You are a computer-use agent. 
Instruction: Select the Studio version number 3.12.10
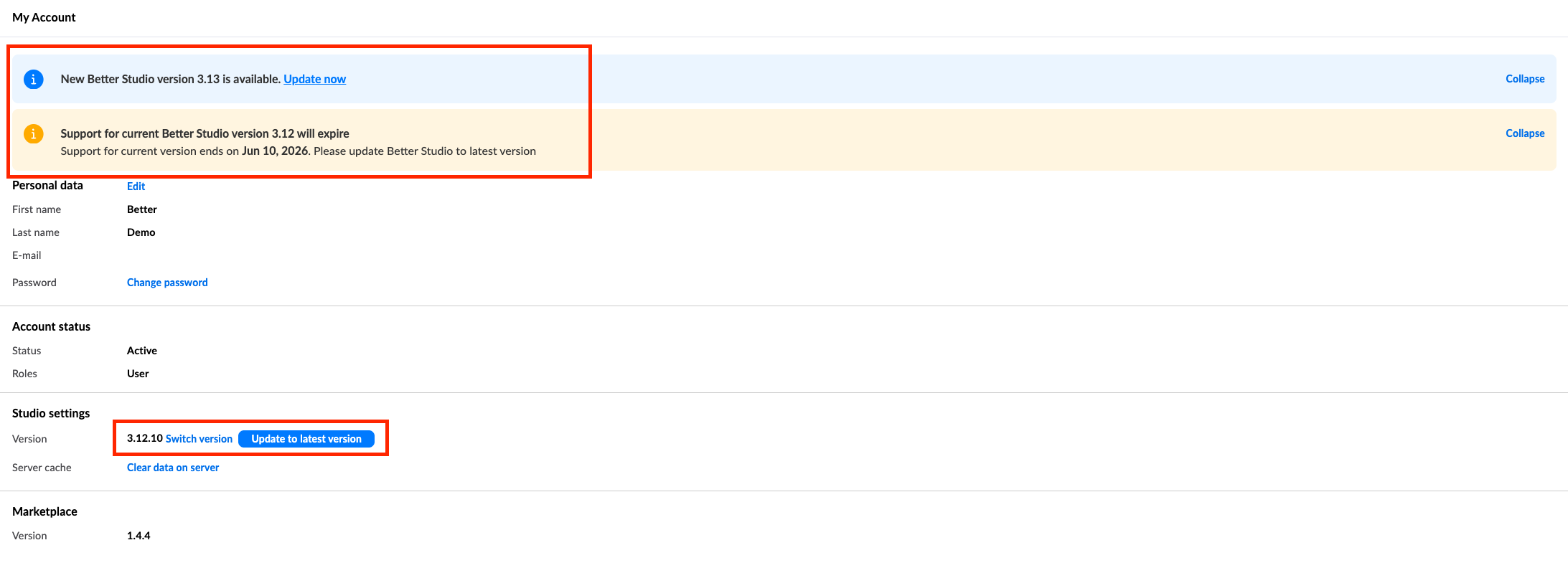point(145,438)
